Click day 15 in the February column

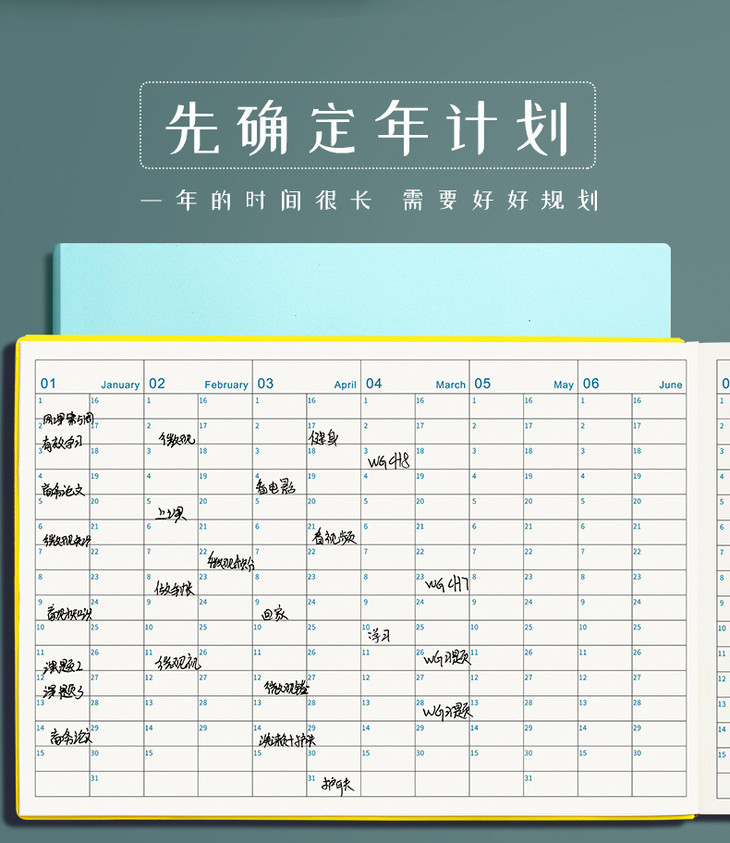[x=149, y=753]
